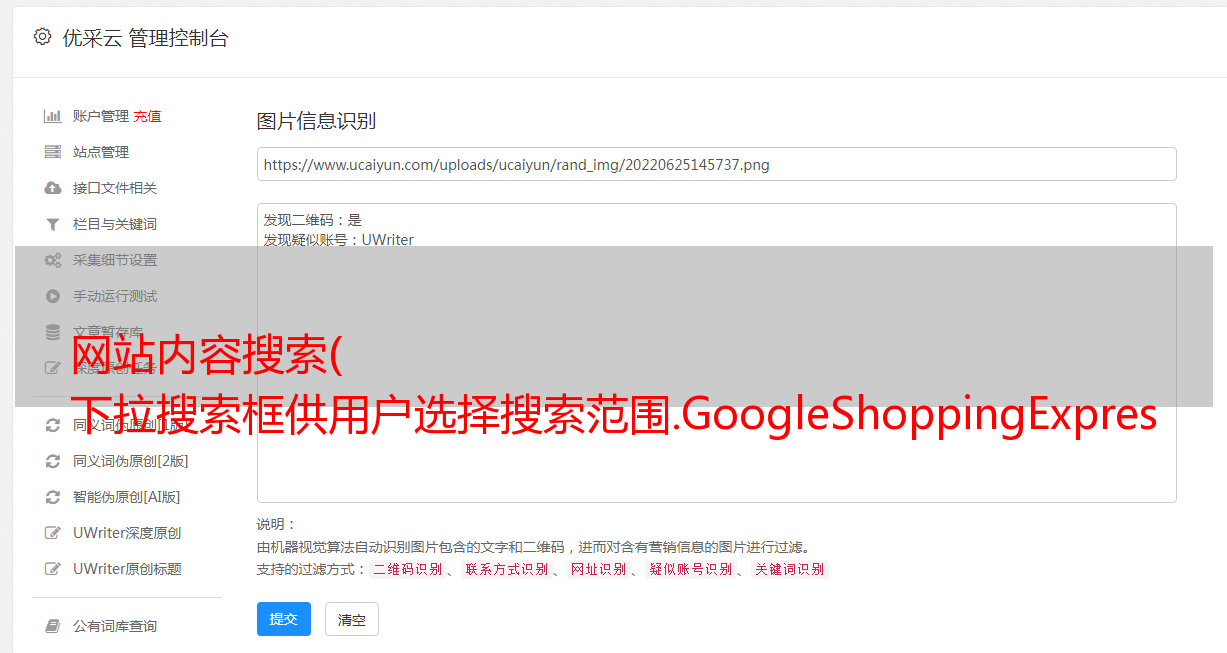Click the 二维码识别 tag
This screenshot has width=1227, height=653.
[x=408, y=569]
